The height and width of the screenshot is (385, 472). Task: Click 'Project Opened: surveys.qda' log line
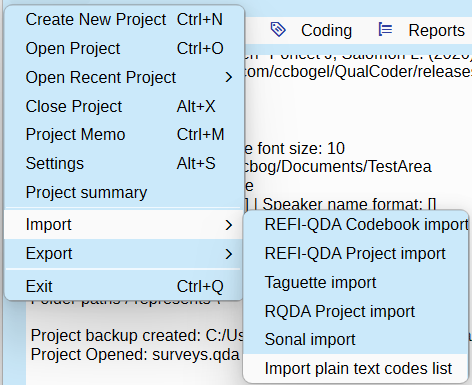(135, 355)
